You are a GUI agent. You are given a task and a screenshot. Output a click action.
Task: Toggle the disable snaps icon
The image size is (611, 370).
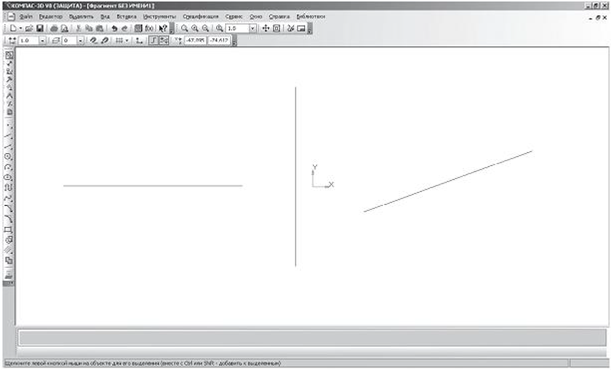click(104, 41)
